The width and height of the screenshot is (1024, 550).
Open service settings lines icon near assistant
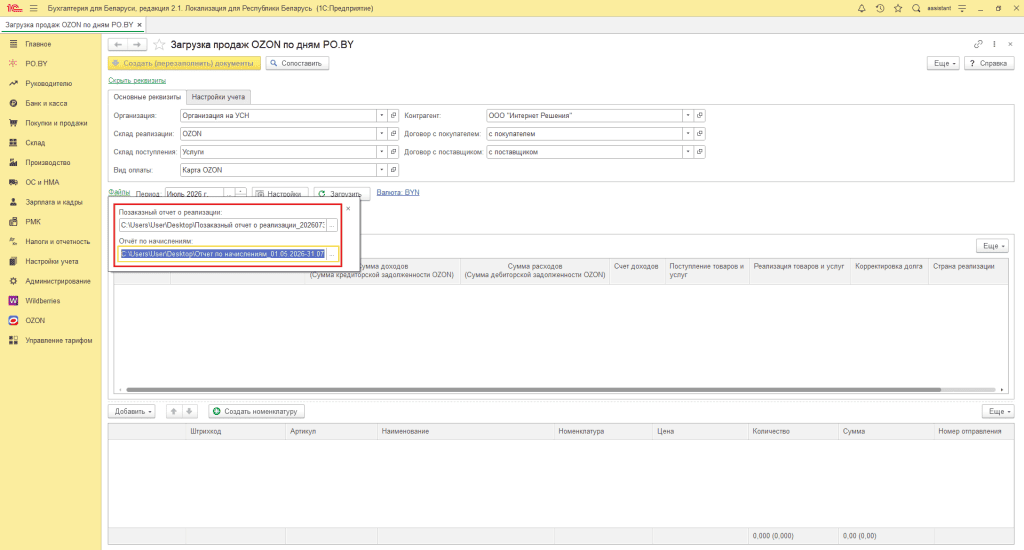962,8
